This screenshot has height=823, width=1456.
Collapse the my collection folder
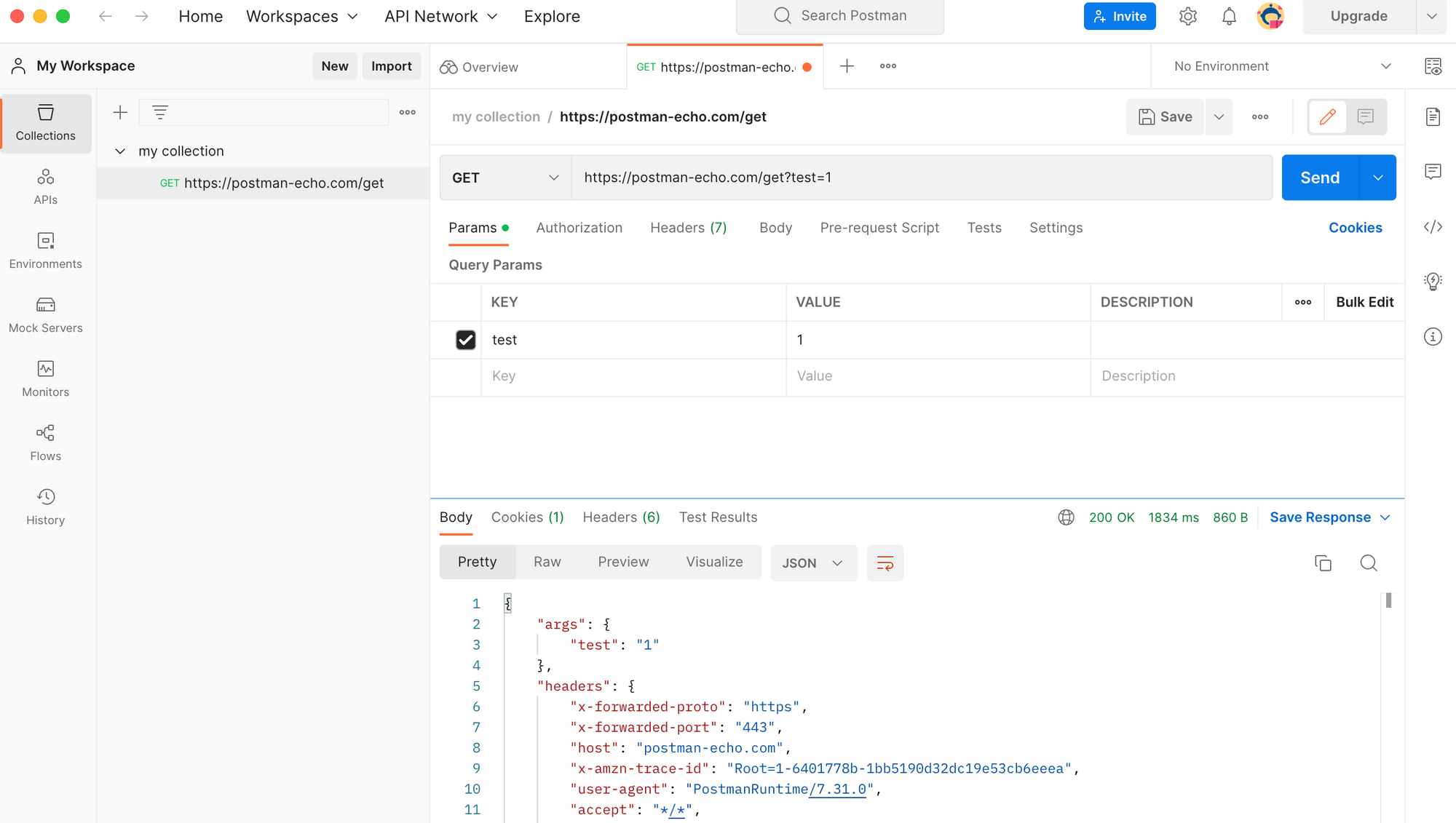click(120, 151)
